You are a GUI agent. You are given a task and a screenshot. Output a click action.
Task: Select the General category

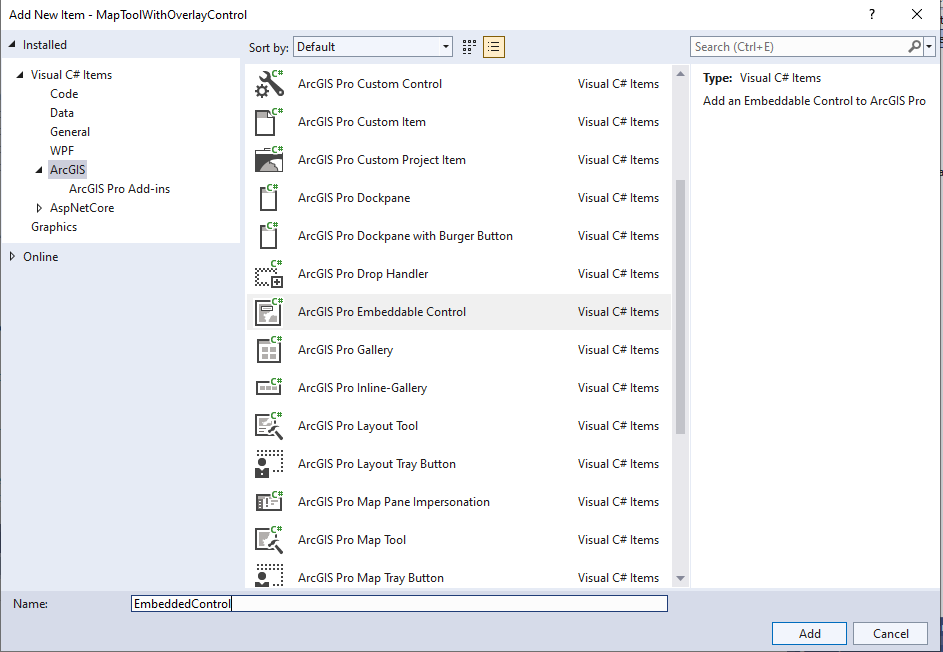pyautogui.click(x=70, y=132)
